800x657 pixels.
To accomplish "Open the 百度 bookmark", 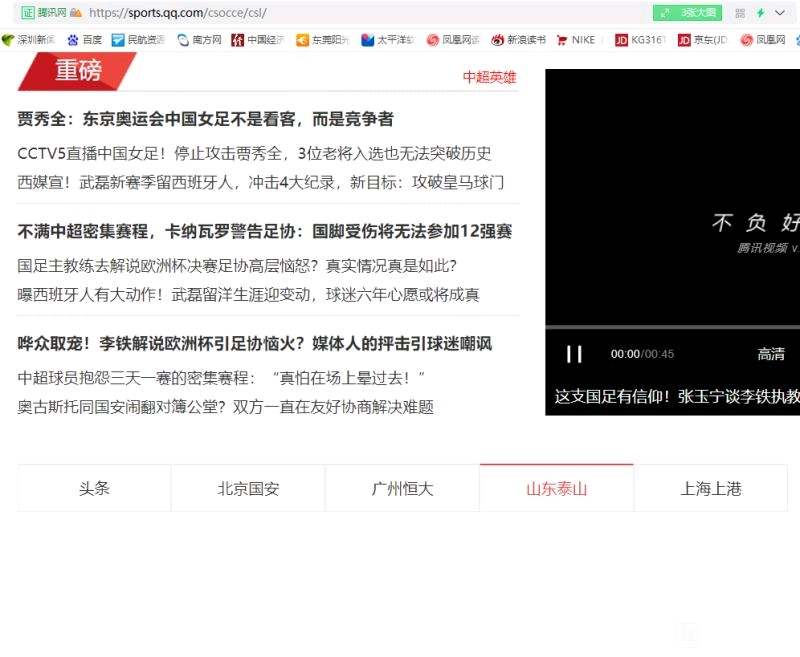I will coord(85,40).
